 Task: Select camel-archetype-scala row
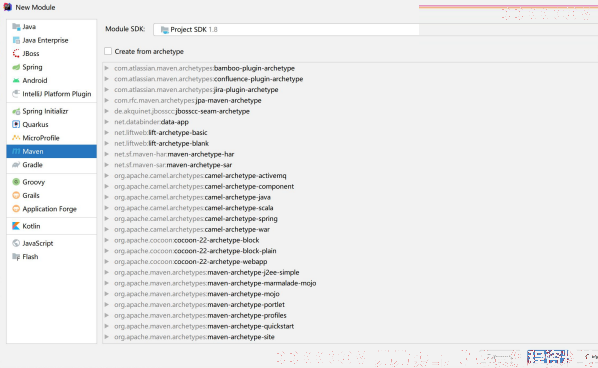(x=350, y=208)
